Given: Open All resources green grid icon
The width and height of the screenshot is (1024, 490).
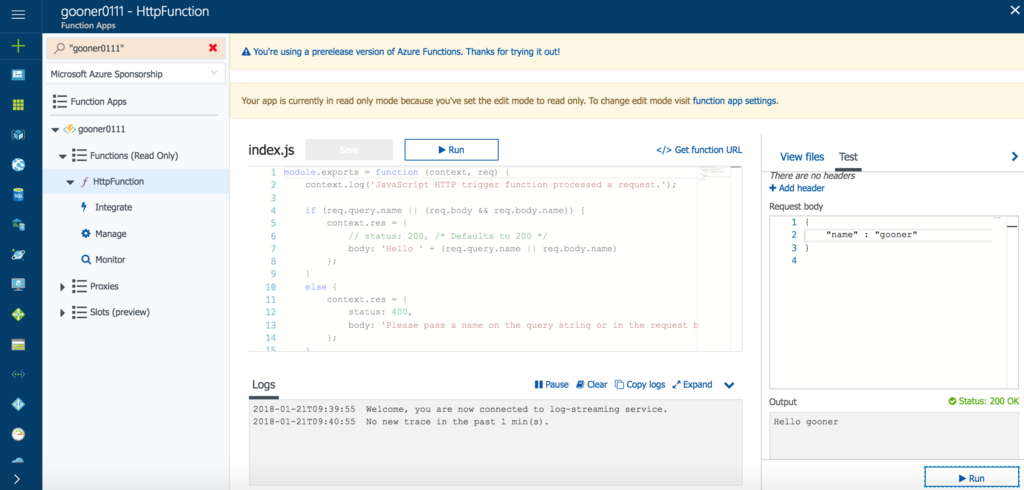Looking at the screenshot, I should [x=18, y=105].
